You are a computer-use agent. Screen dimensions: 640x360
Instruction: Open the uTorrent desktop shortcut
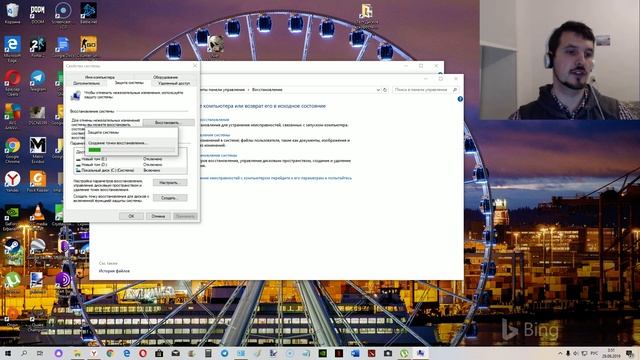pyautogui.click(x=12, y=283)
